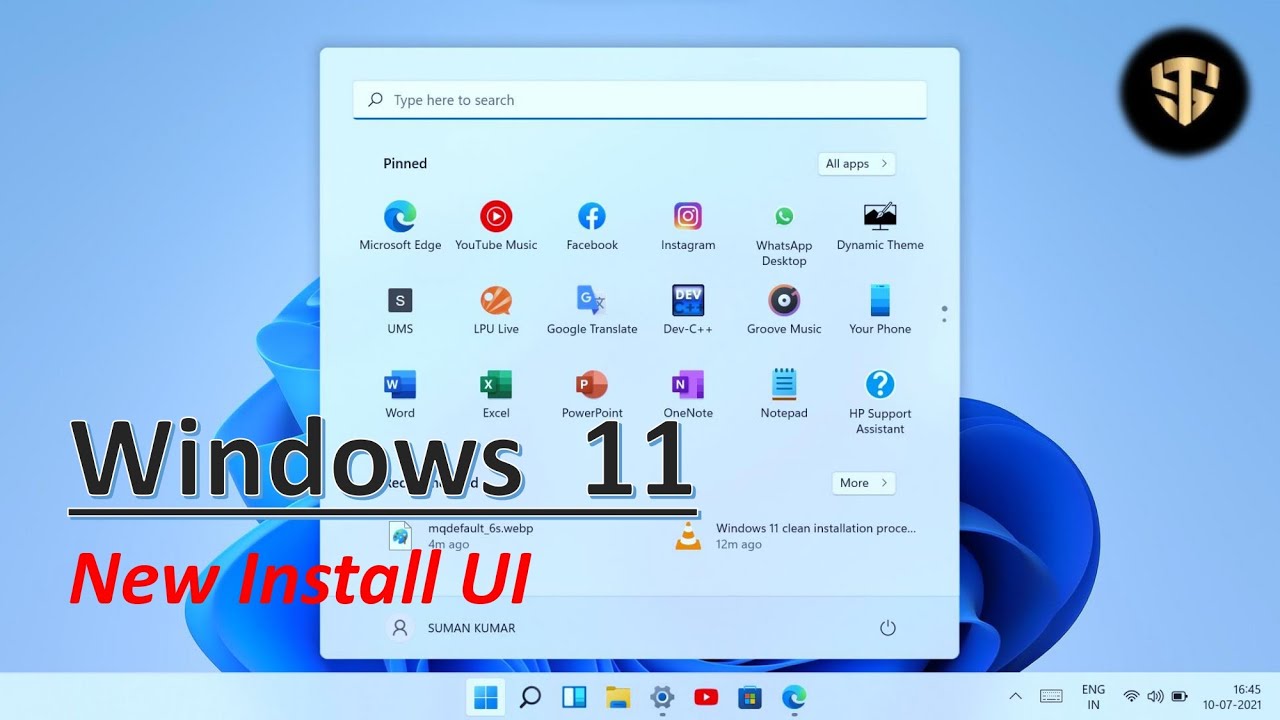The image size is (1280, 720).
Task: Open File Explorer from taskbar
Action: (618, 697)
